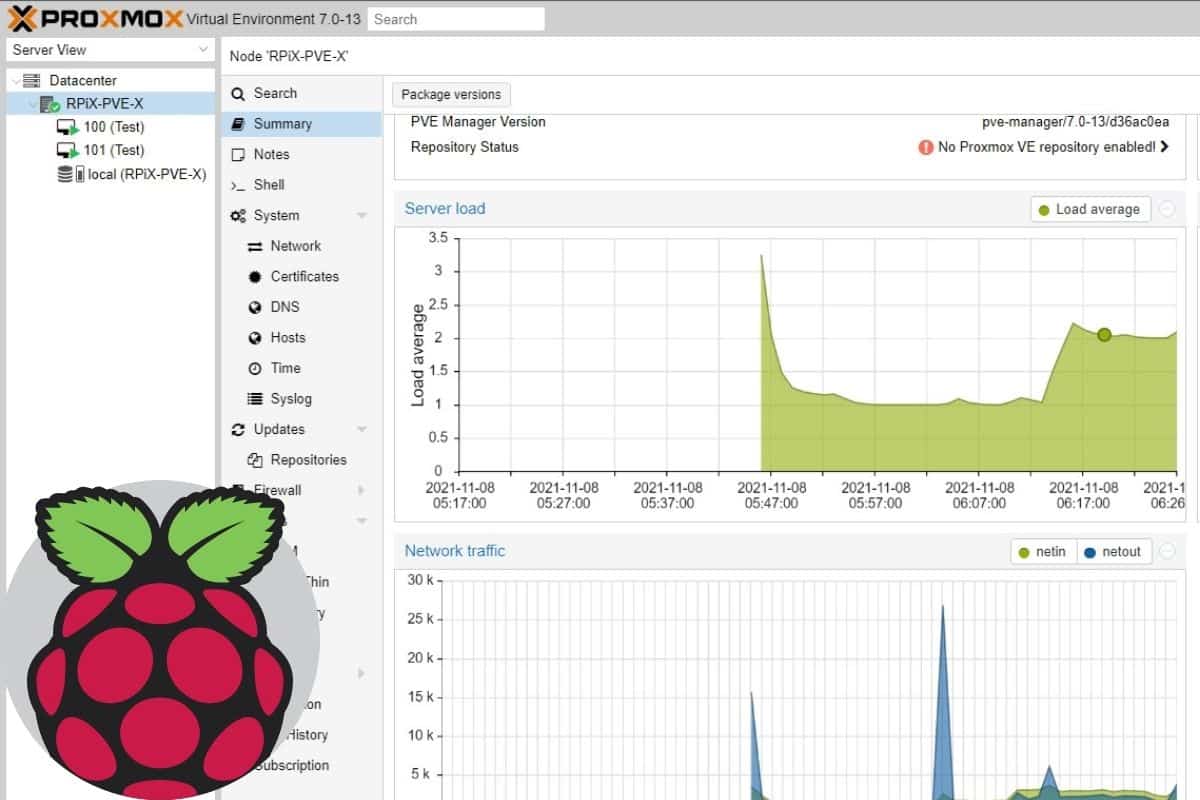Screen dimensions: 1200x800
Task: Toggle the Load average legend
Action: [1089, 210]
